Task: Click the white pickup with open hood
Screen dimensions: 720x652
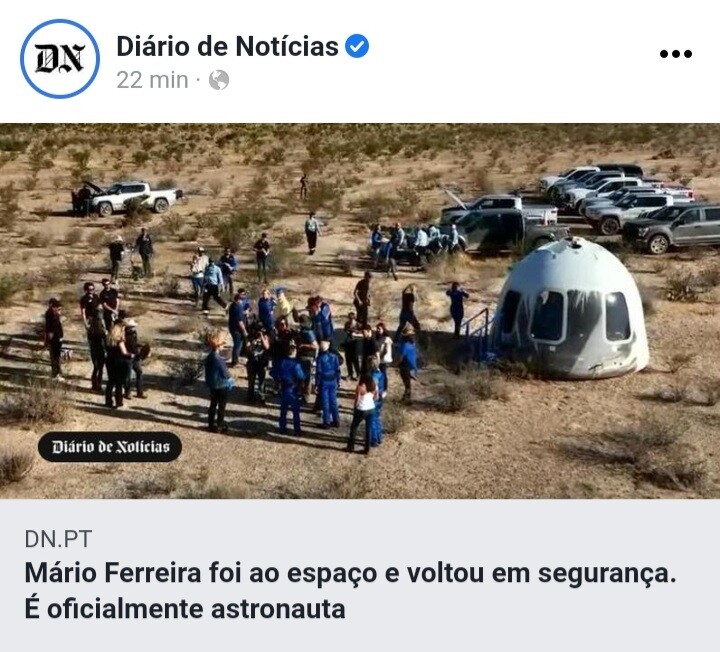Action: coord(127,197)
